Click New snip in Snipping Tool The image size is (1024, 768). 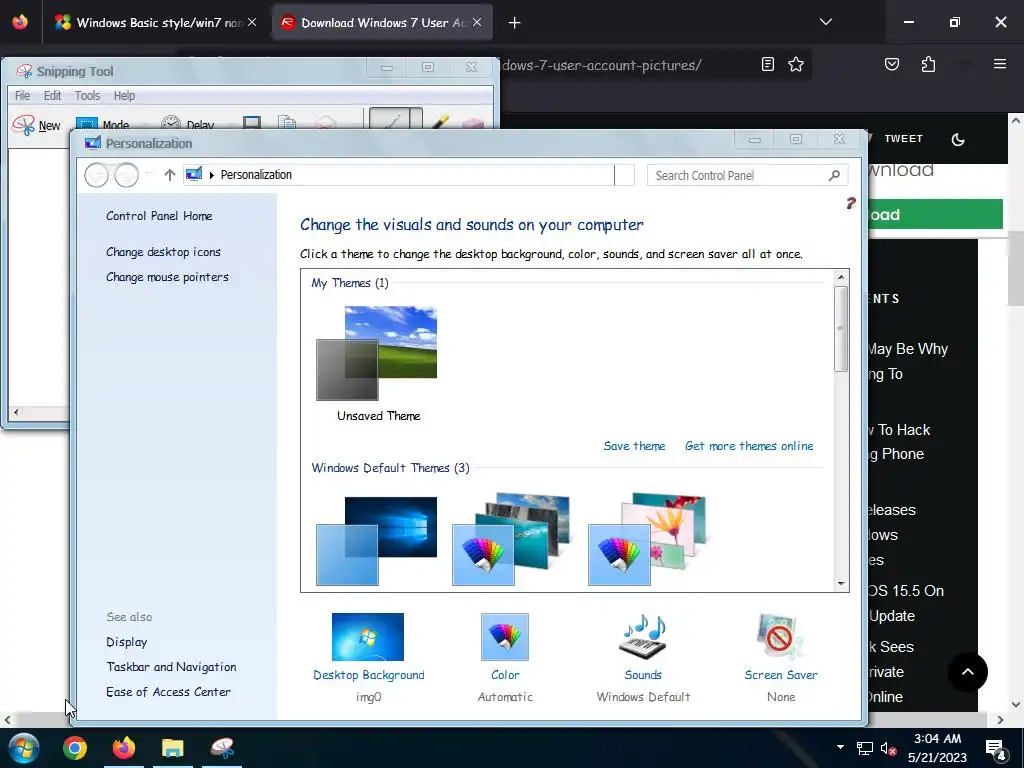pos(37,125)
